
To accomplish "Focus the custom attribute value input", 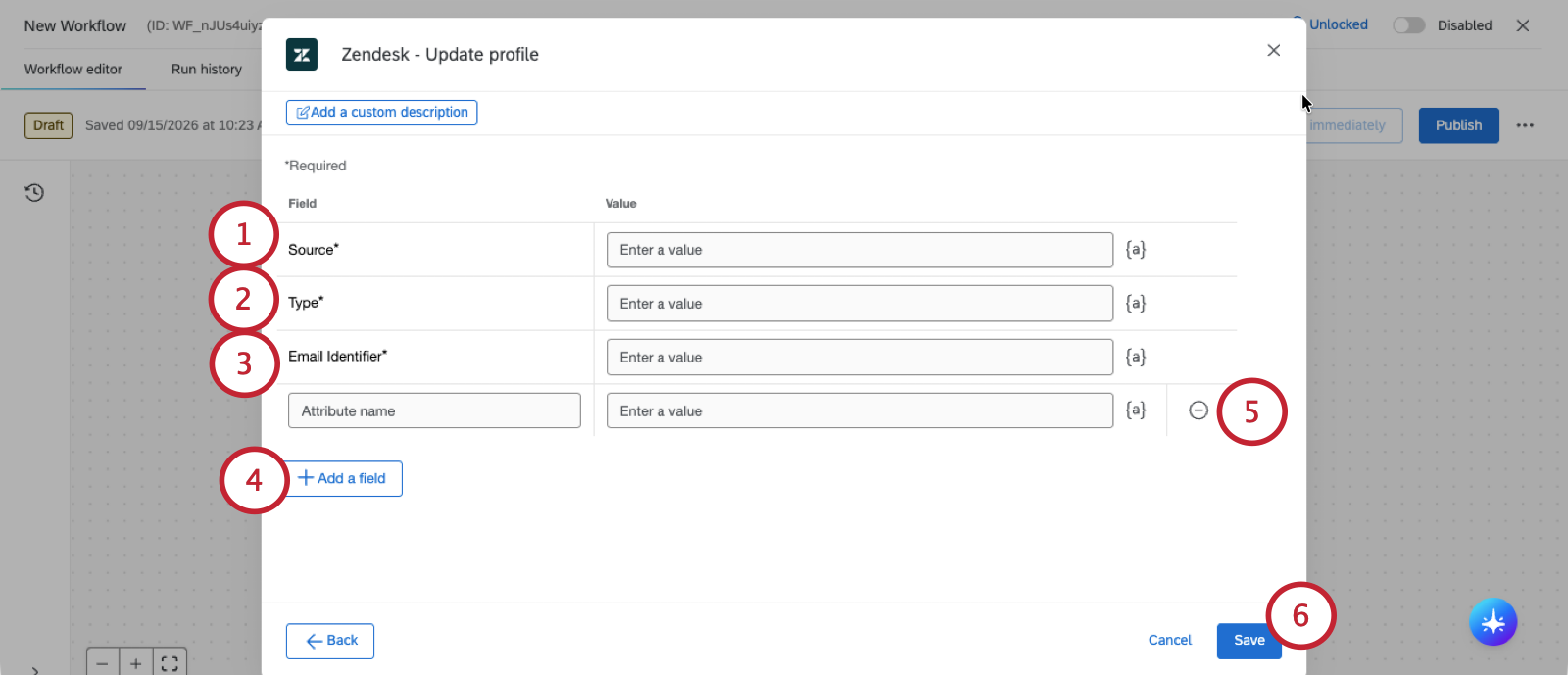I will [x=859, y=410].
